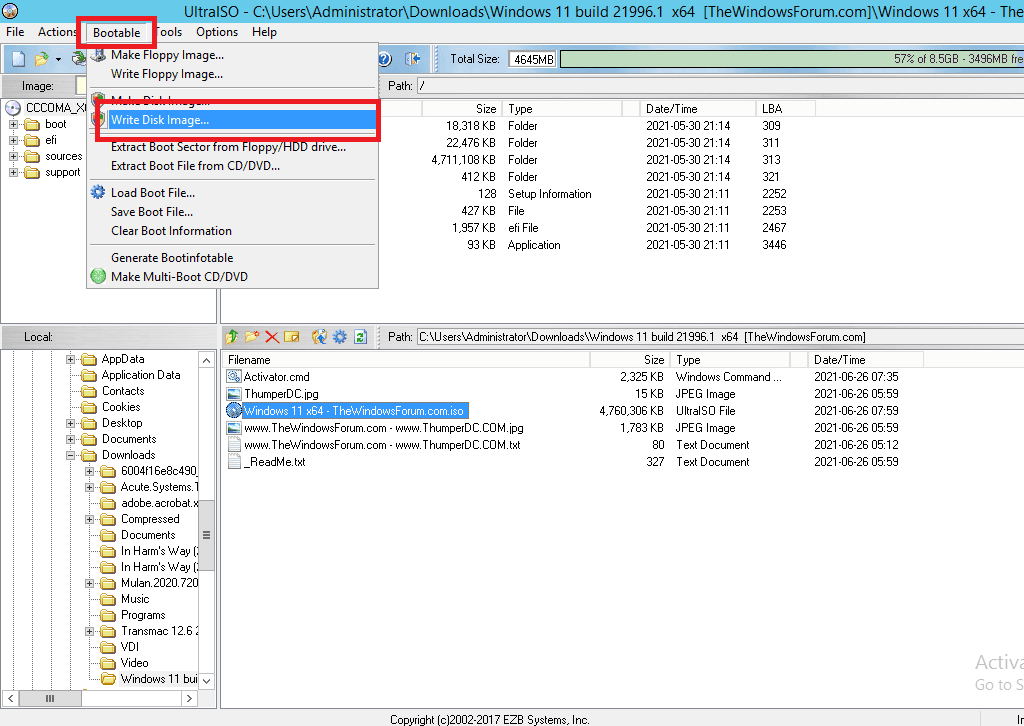Expand the AppData folder in Local tree
The width and height of the screenshot is (1024, 726).
point(71,359)
